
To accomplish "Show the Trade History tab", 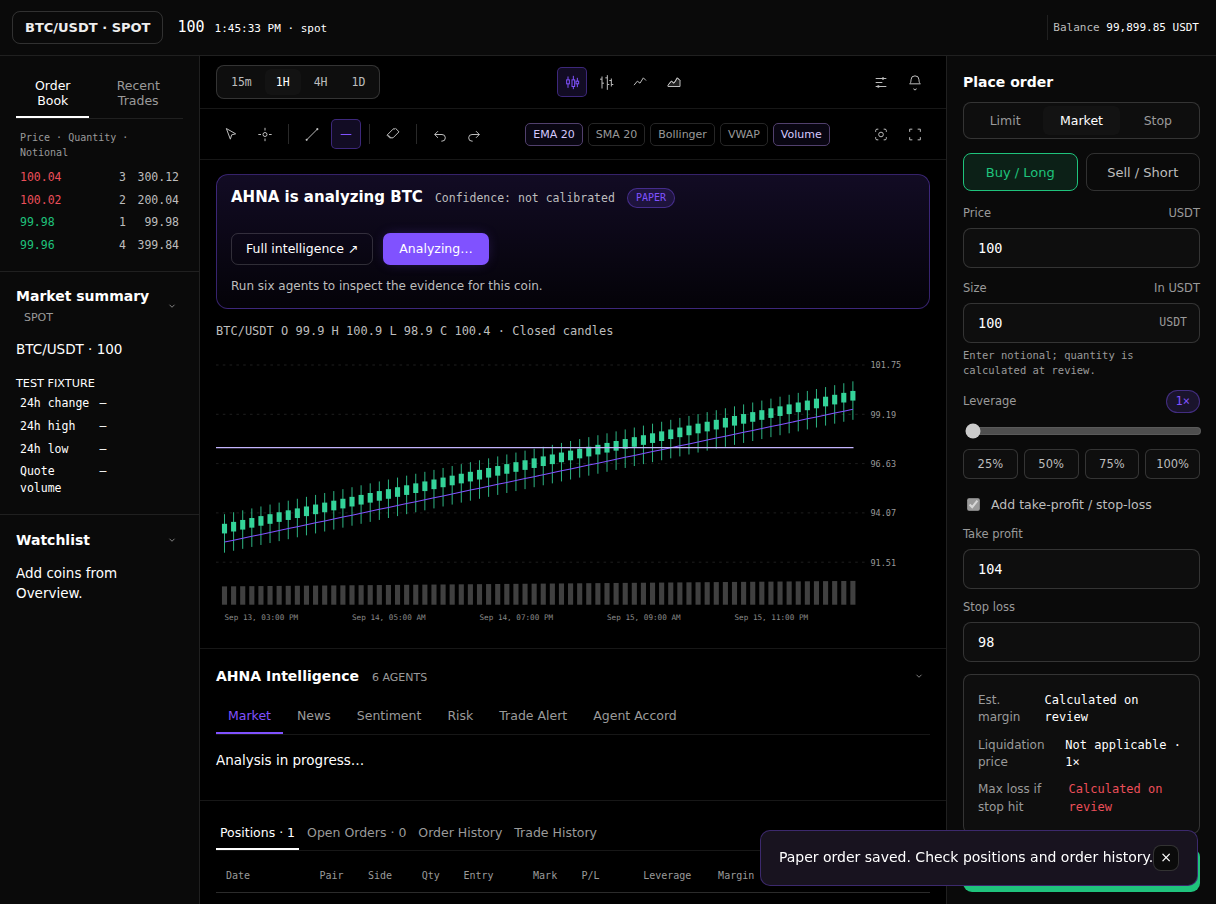I will (555, 832).
